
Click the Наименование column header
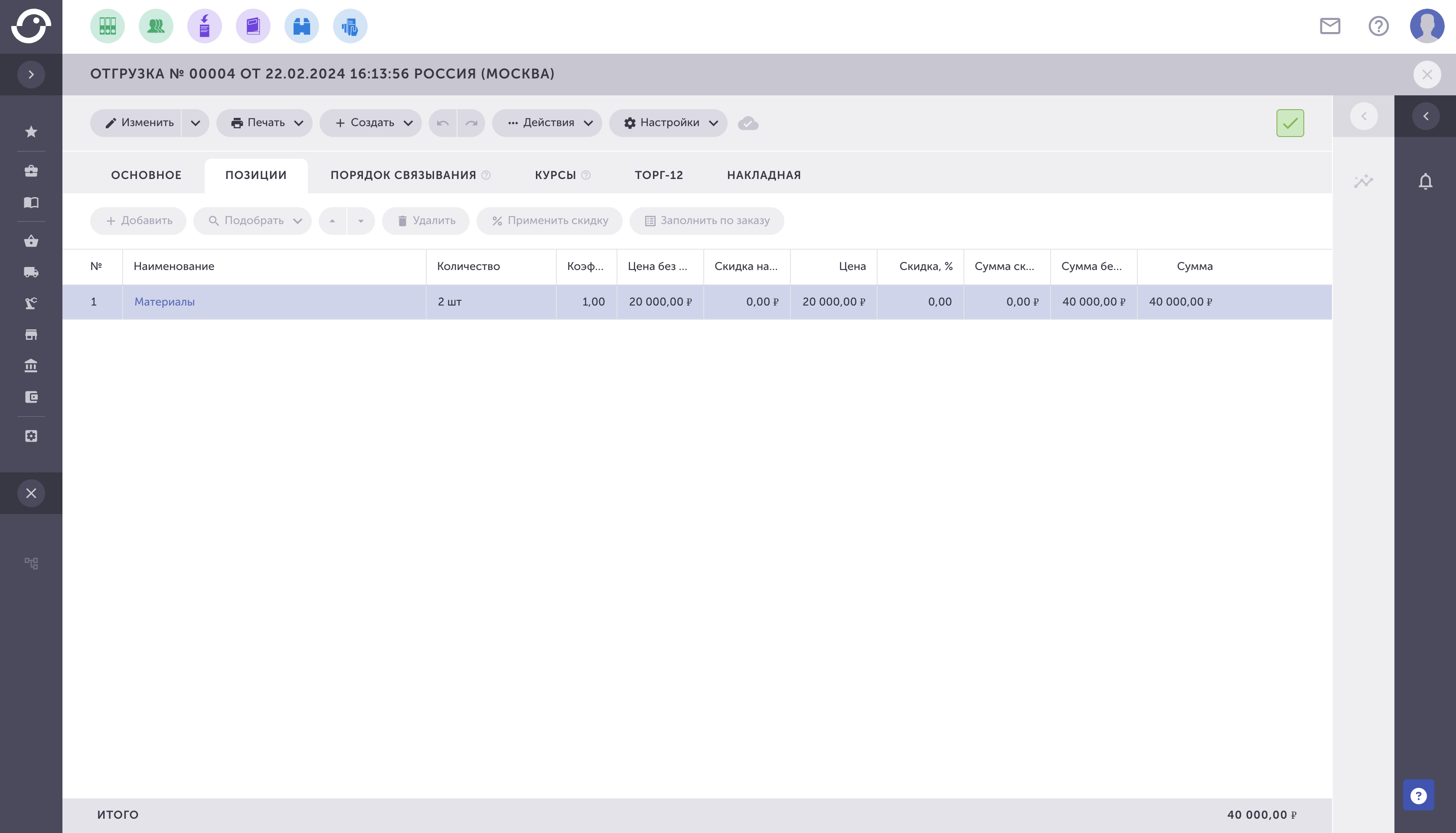(274, 267)
